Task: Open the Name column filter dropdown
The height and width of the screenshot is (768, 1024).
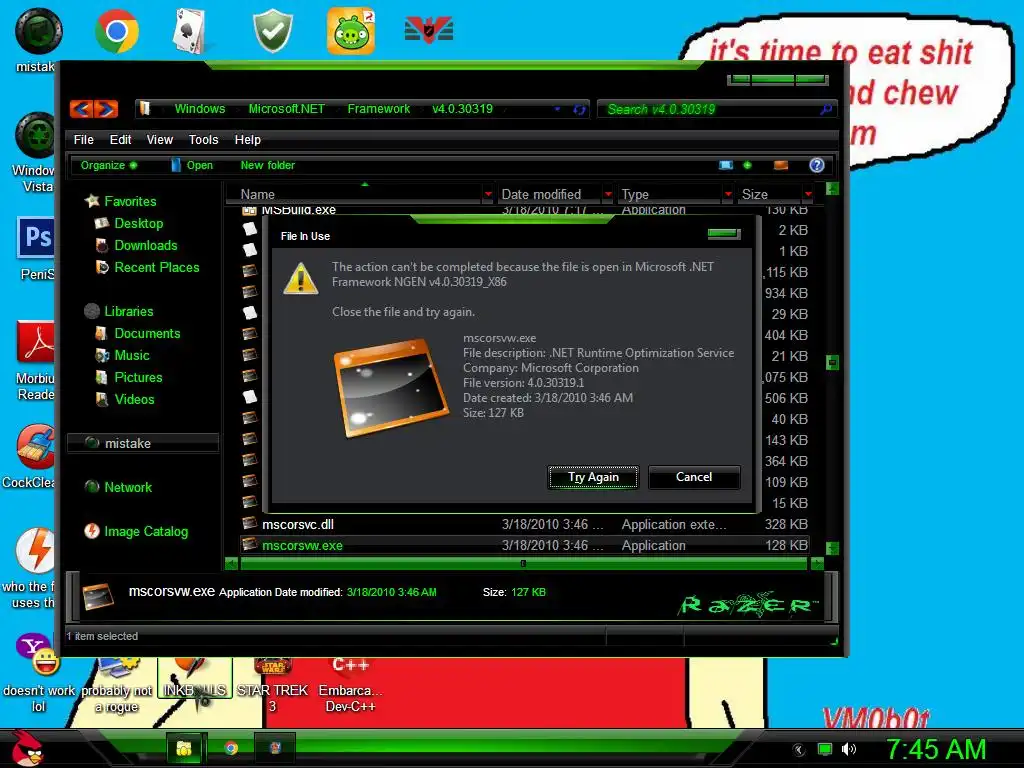Action: tap(488, 194)
